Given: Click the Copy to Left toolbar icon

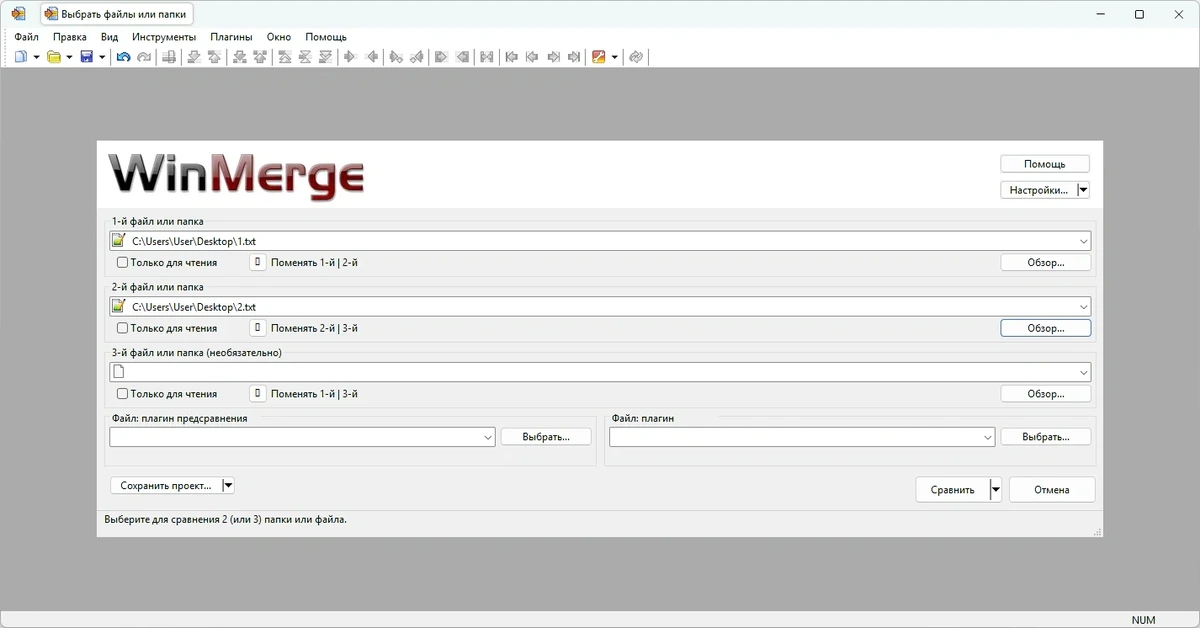Looking at the screenshot, I should [x=372, y=57].
